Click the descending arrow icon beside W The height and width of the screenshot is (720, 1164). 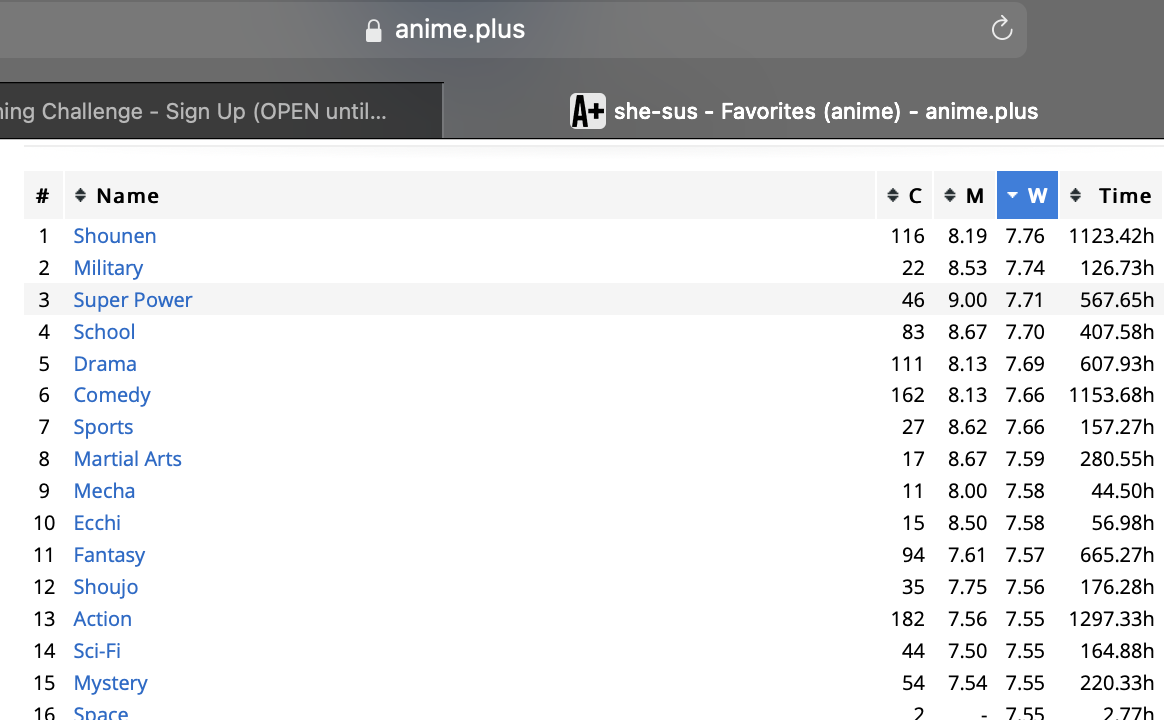point(1013,195)
